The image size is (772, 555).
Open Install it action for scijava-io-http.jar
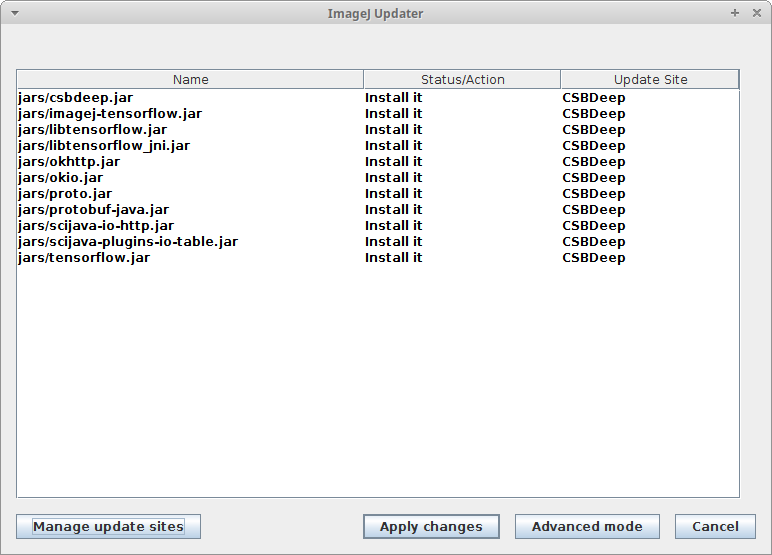pyautogui.click(x=393, y=226)
